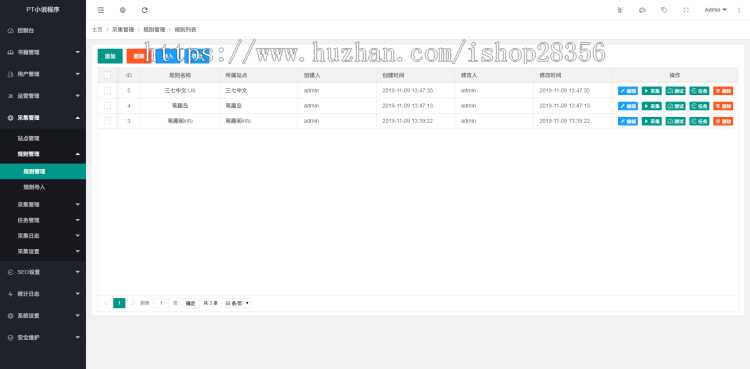Open 任务 for the 笔趣阁info rule
750x369 pixels.
699,121
